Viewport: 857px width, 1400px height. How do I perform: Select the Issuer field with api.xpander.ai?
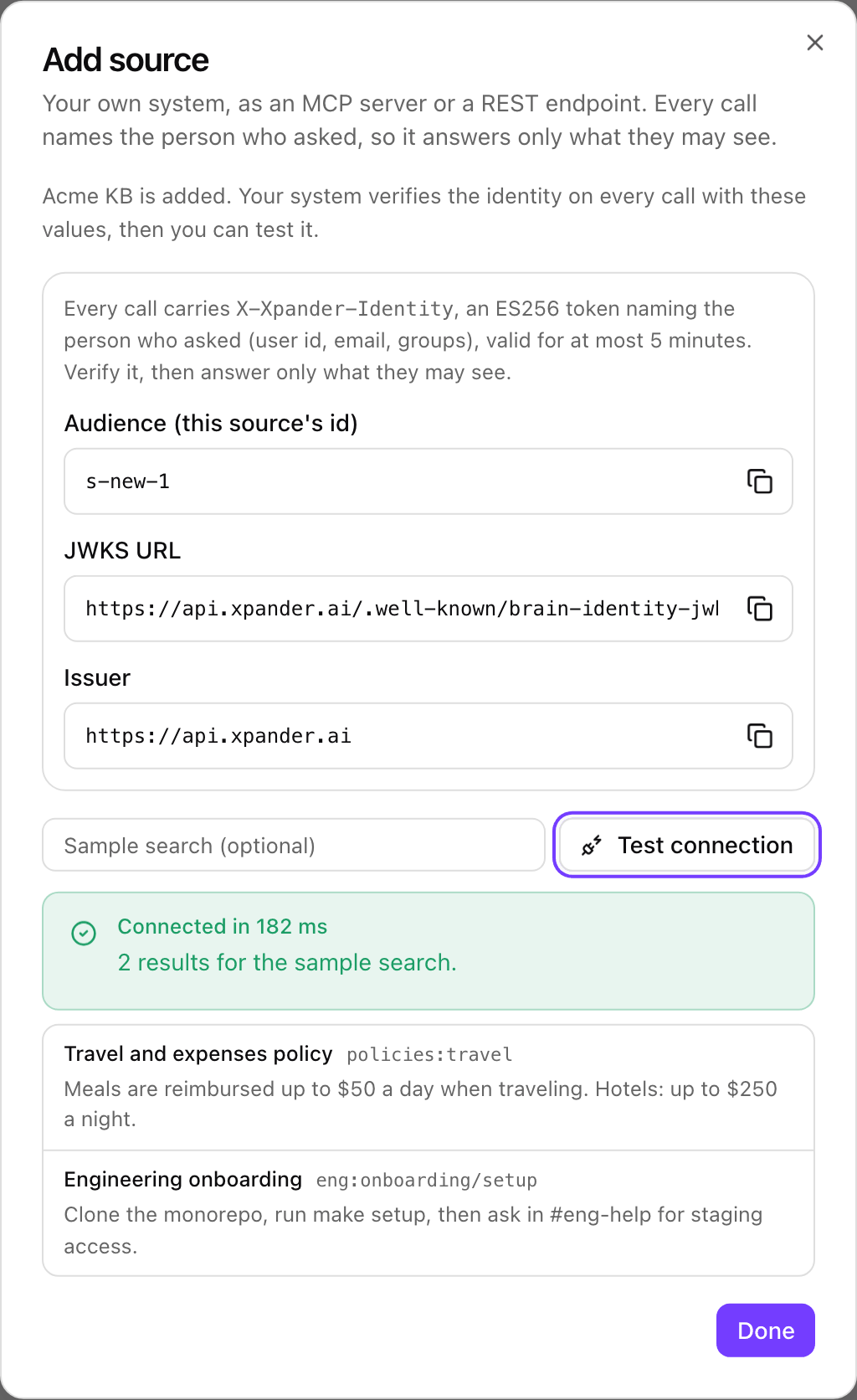pyautogui.click(x=428, y=736)
